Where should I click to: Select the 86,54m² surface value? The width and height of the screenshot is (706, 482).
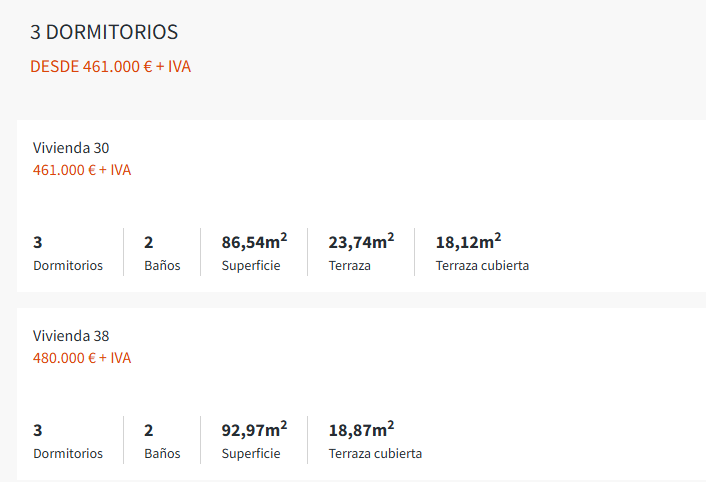coord(254,242)
